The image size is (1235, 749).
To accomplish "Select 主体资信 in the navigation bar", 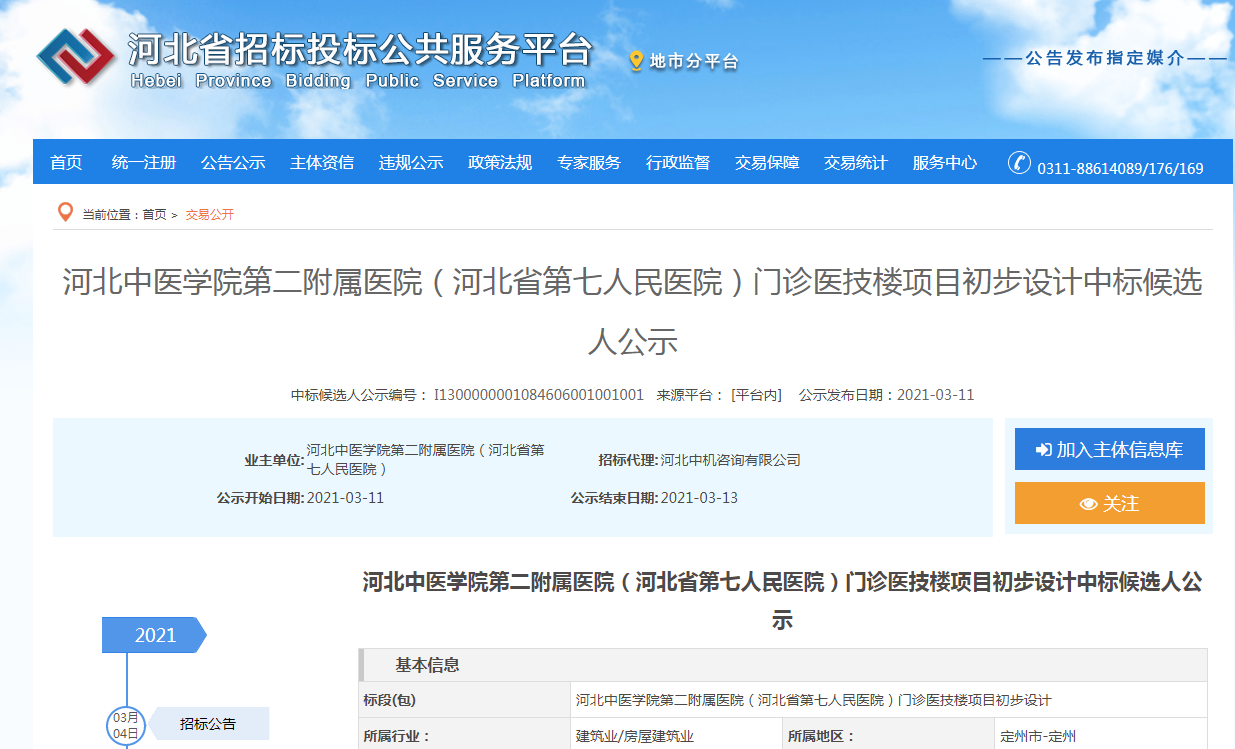I will [321, 163].
